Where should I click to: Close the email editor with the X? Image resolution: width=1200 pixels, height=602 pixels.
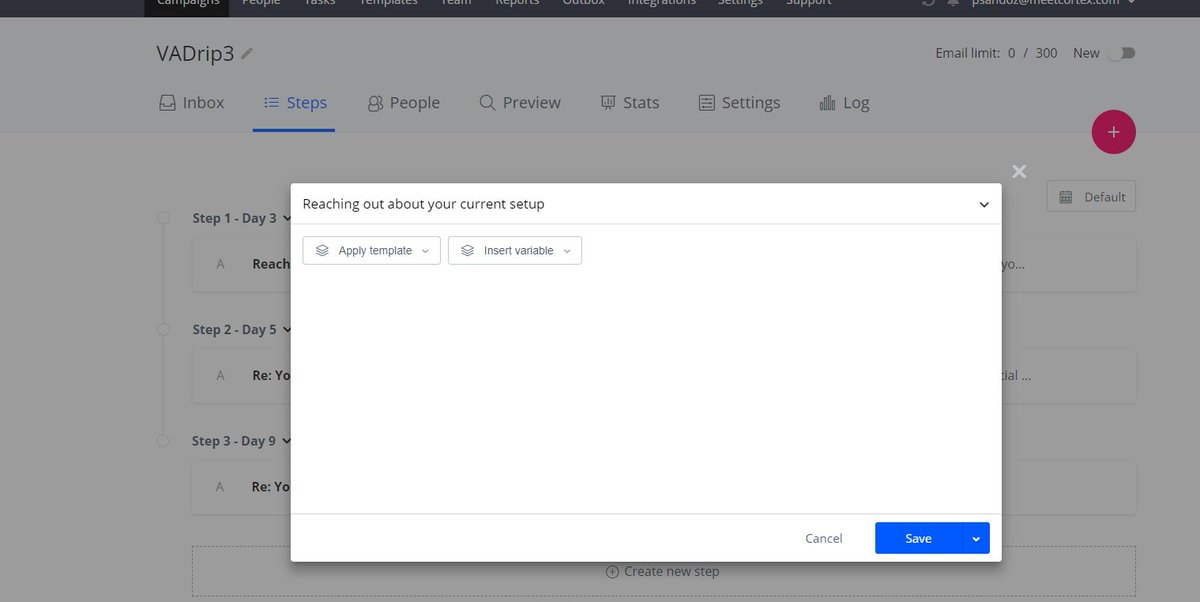click(x=1019, y=171)
